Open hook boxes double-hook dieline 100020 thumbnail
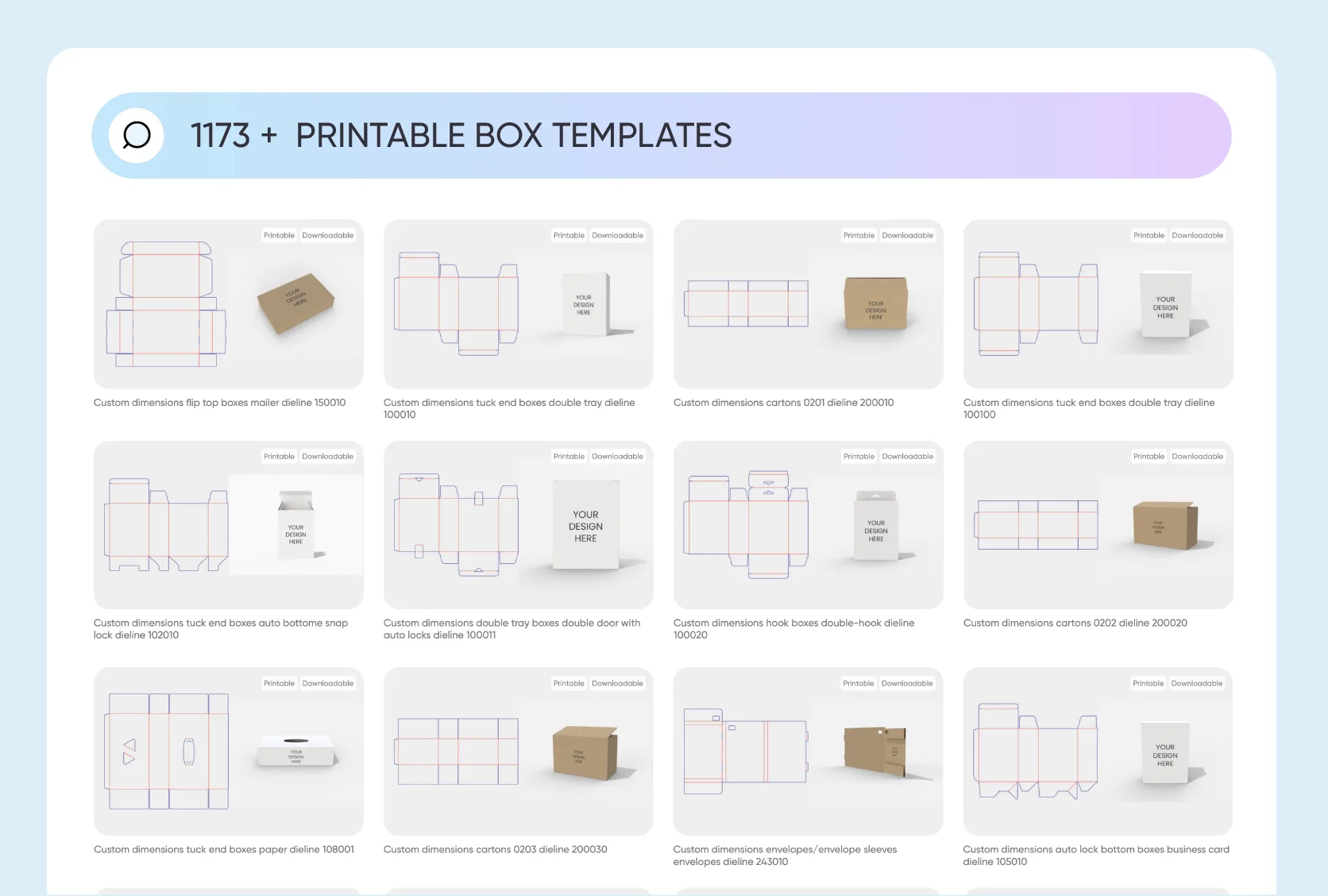Image resolution: width=1328 pixels, height=896 pixels. [809, 525]
